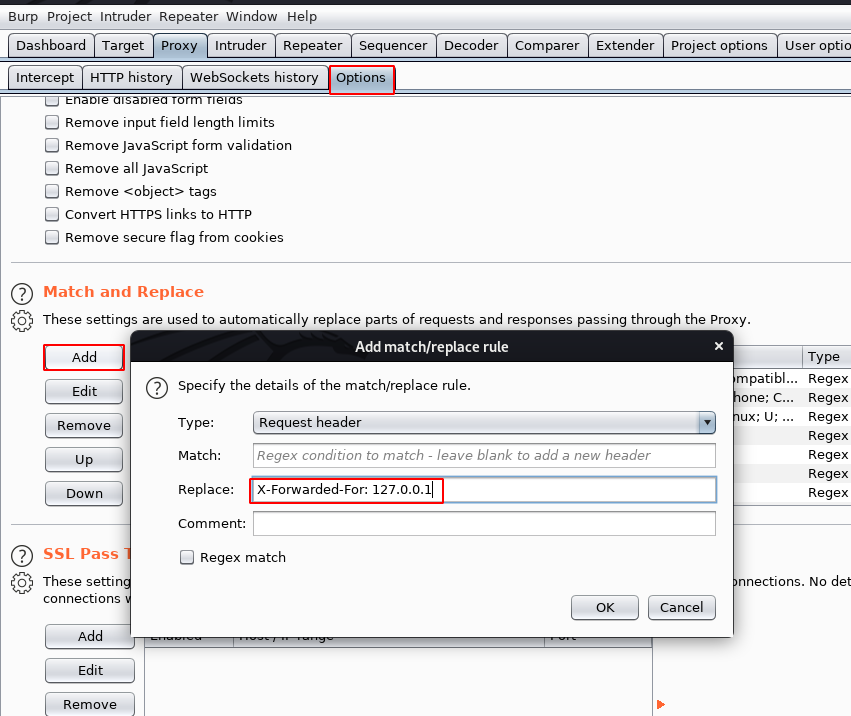Enable Remove JavaScript form validation

pyautogui.click(x=52, y=145)
